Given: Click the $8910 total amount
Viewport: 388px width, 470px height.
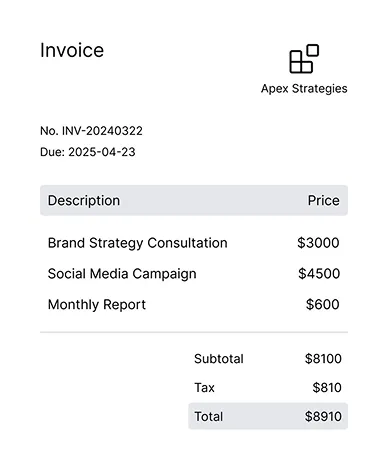Looking at the screenshot, I should [323, 417].
